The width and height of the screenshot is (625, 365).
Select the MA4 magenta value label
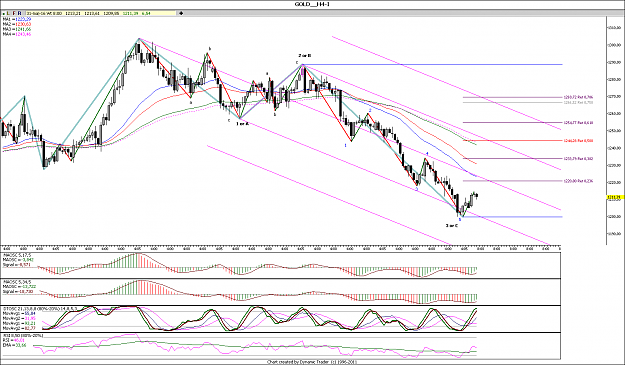tap(23, 34)
